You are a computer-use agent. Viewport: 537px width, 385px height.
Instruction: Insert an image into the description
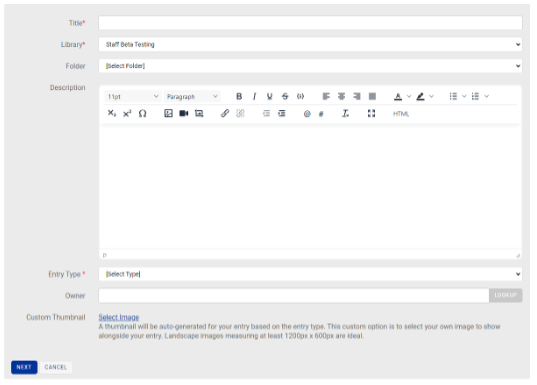tap(168, 113)
